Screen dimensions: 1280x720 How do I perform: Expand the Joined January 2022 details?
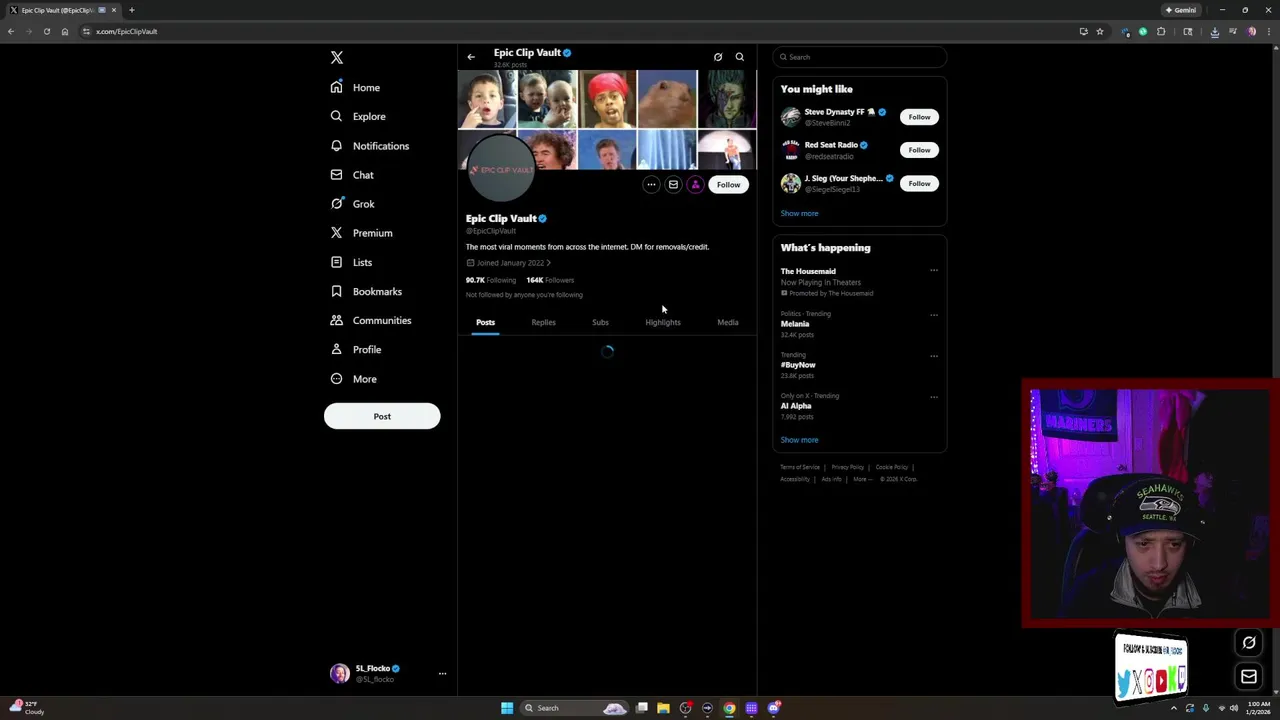pos(509,263)
